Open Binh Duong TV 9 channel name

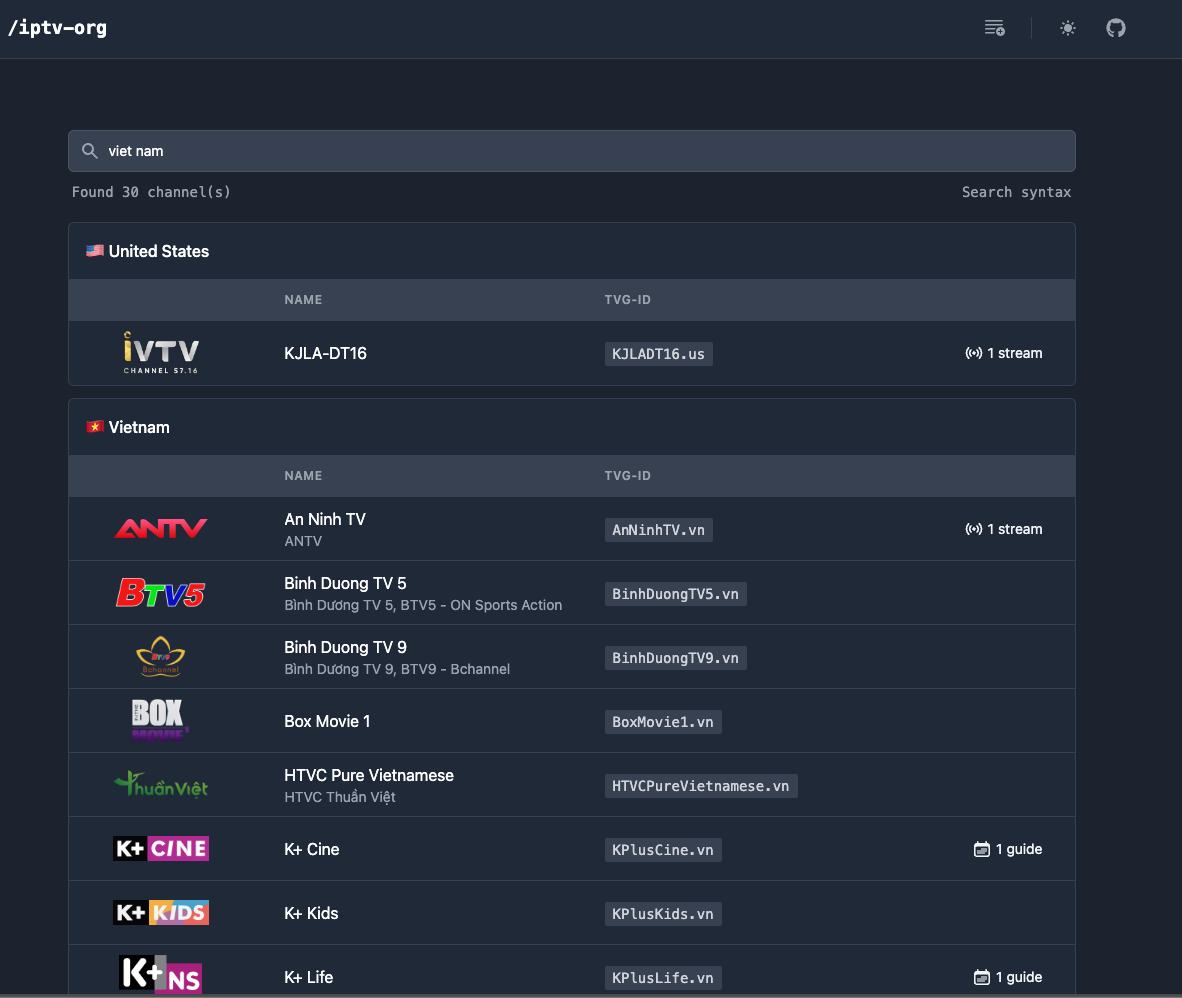pos(345,647)
